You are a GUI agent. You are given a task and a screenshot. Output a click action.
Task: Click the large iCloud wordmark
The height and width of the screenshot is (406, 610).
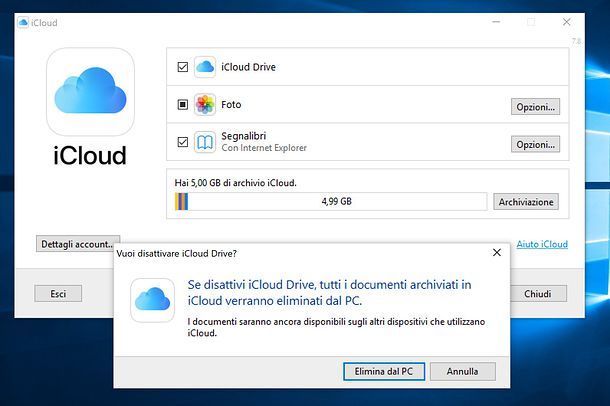(x=90, y=155)
